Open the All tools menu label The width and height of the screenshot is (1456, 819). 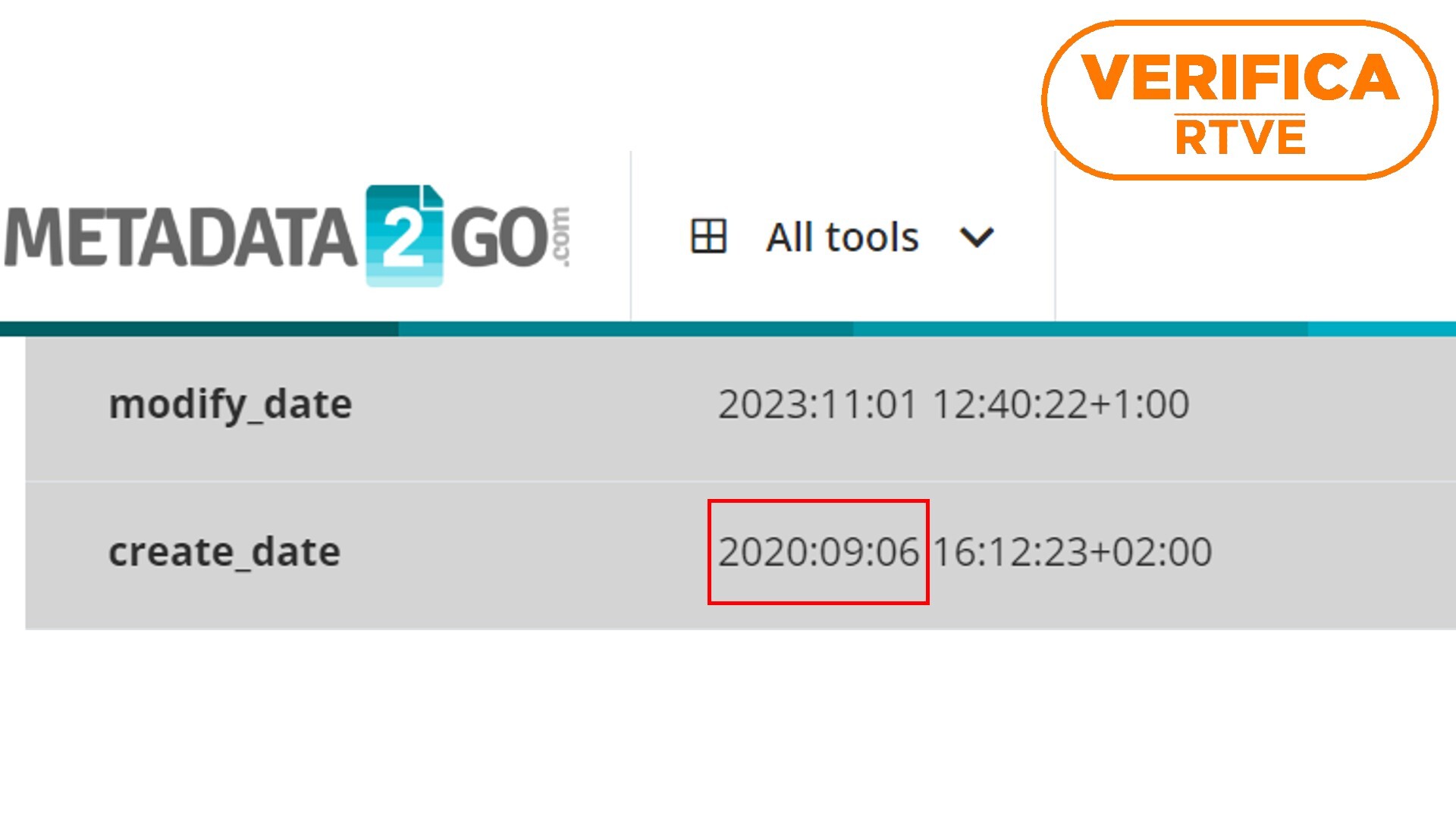842,237
